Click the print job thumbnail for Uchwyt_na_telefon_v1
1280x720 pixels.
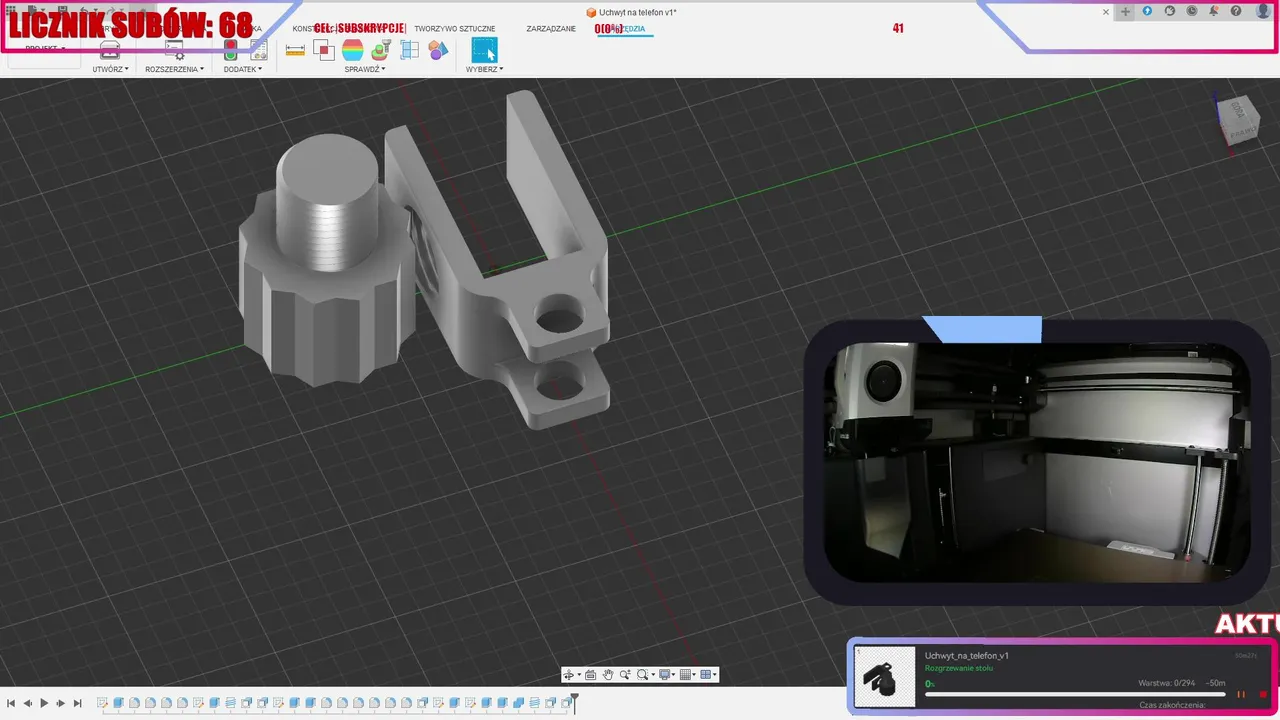(884, 677)
